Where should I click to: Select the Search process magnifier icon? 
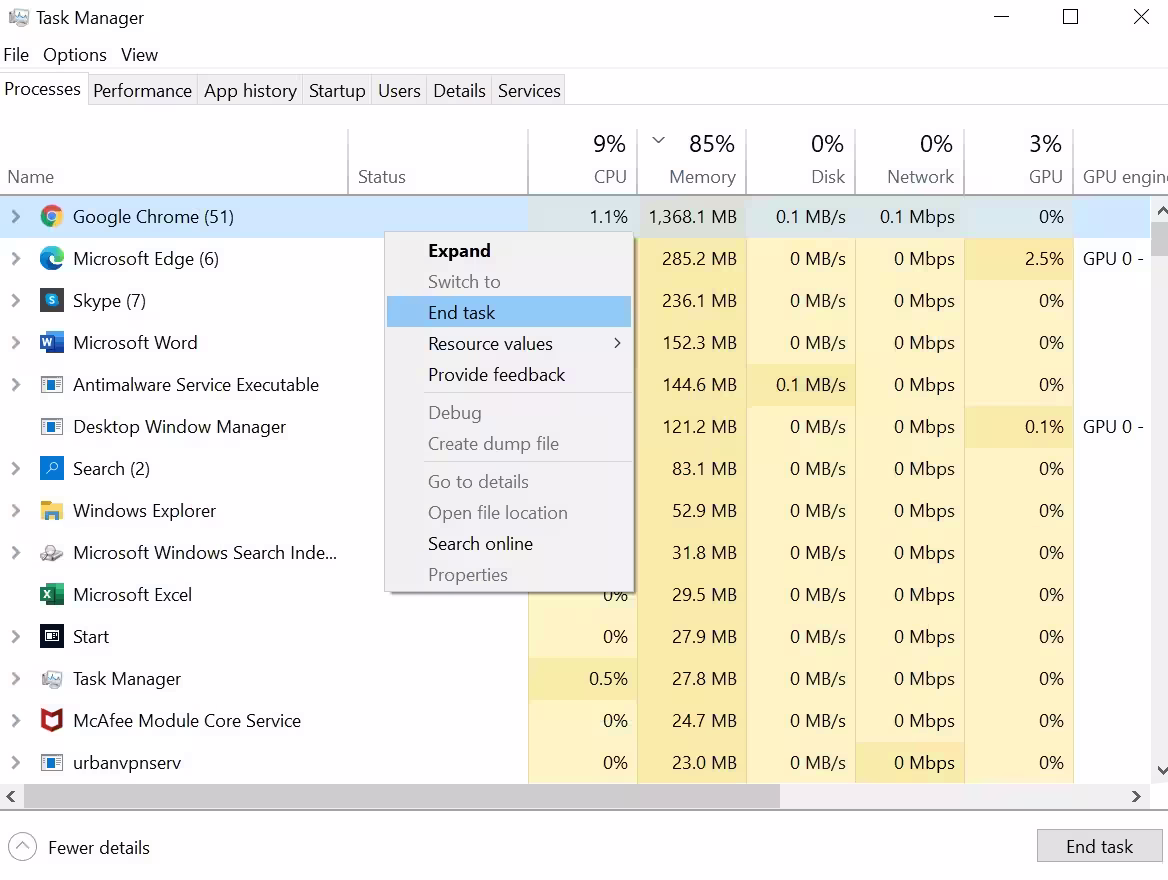(x=51, y=469)
